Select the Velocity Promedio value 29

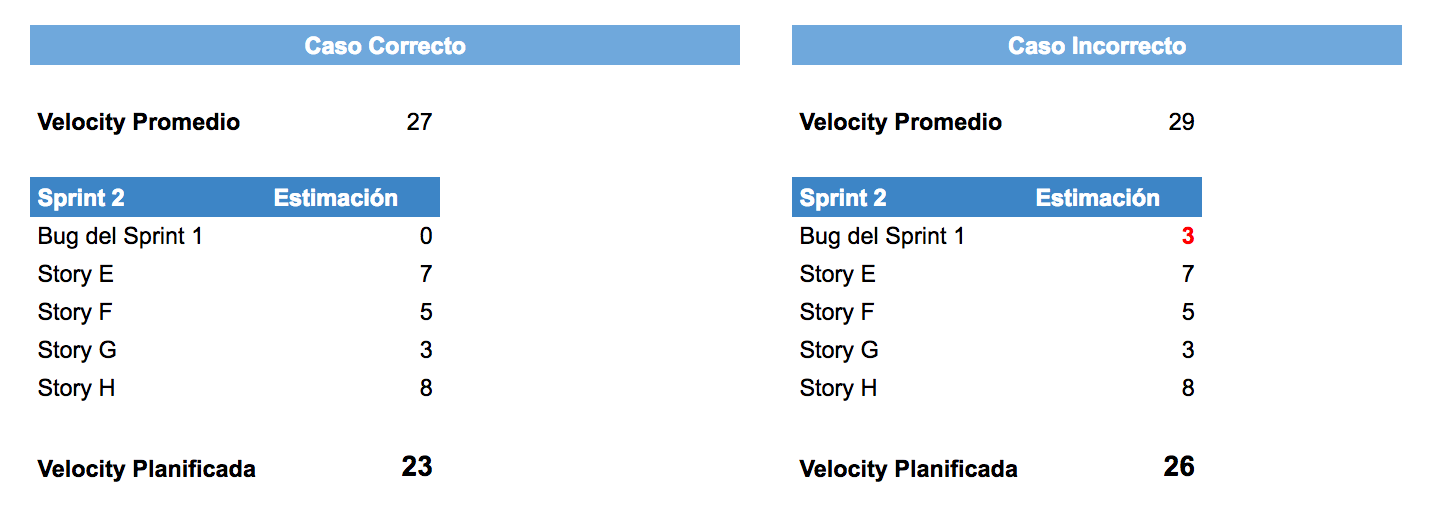1181,123
